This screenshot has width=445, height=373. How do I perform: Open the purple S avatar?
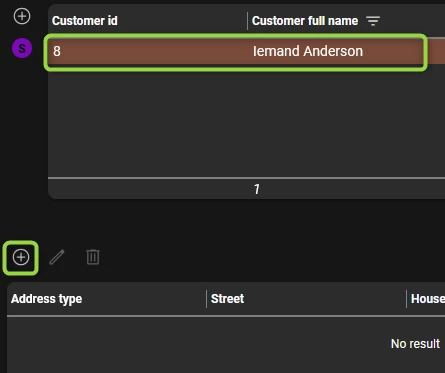(22, 48)
